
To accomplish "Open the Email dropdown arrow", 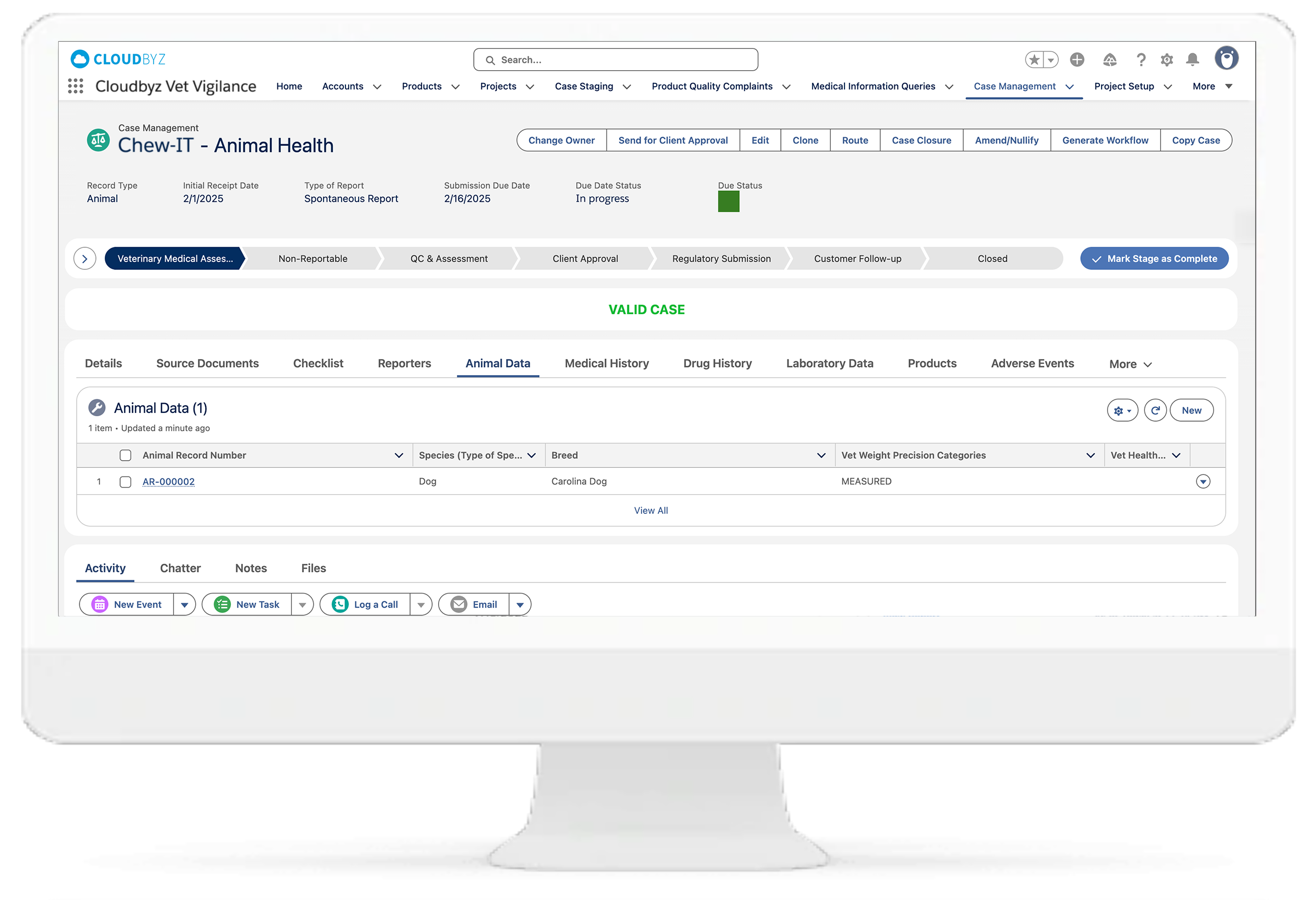I will (520, 604).
